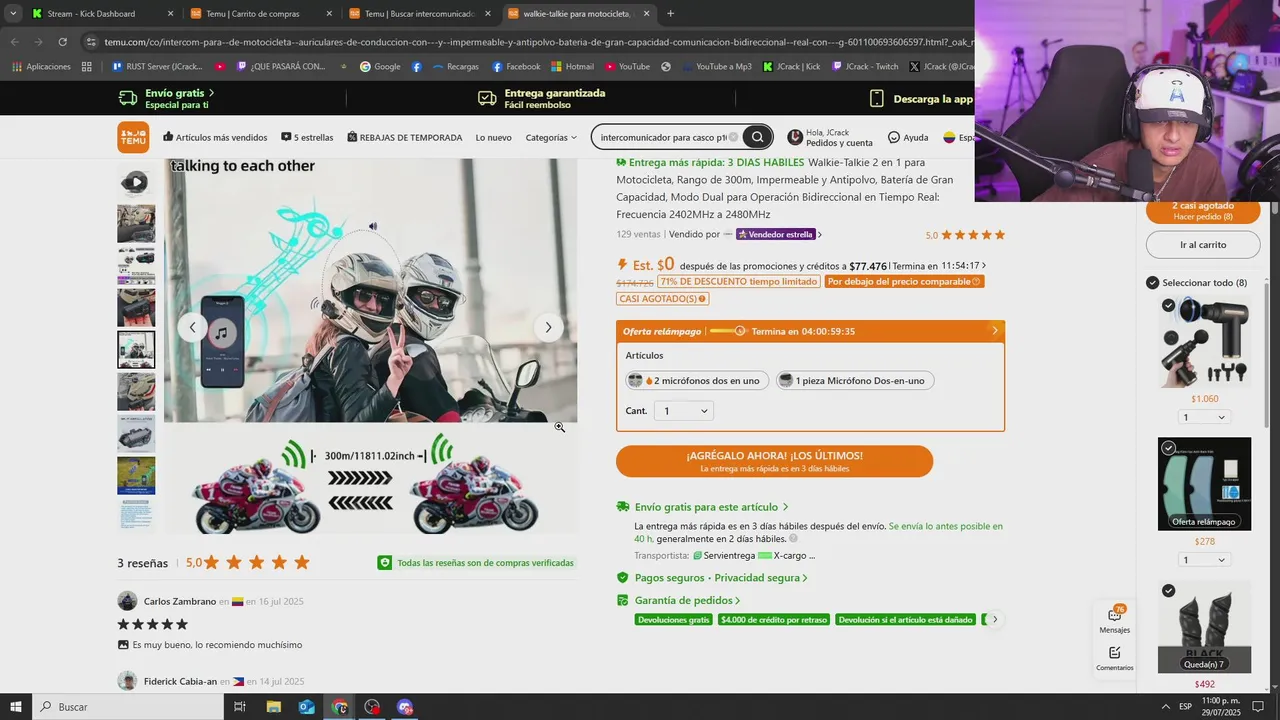This screenshot has height=720, width=1280.
Task: Click Windows taskbar Buscar search box
Action: (128, 707)
